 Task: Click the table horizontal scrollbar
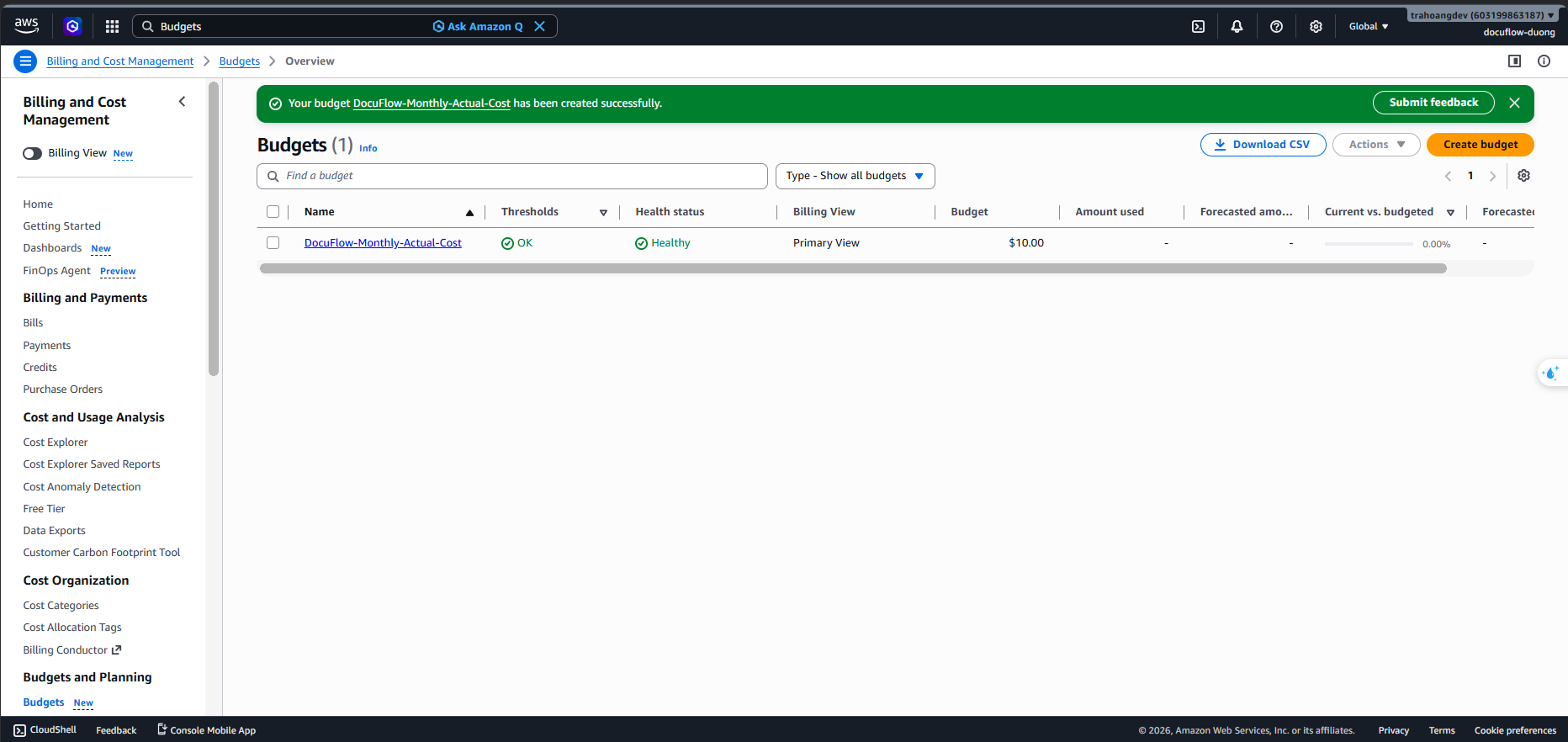pos(853,268)
